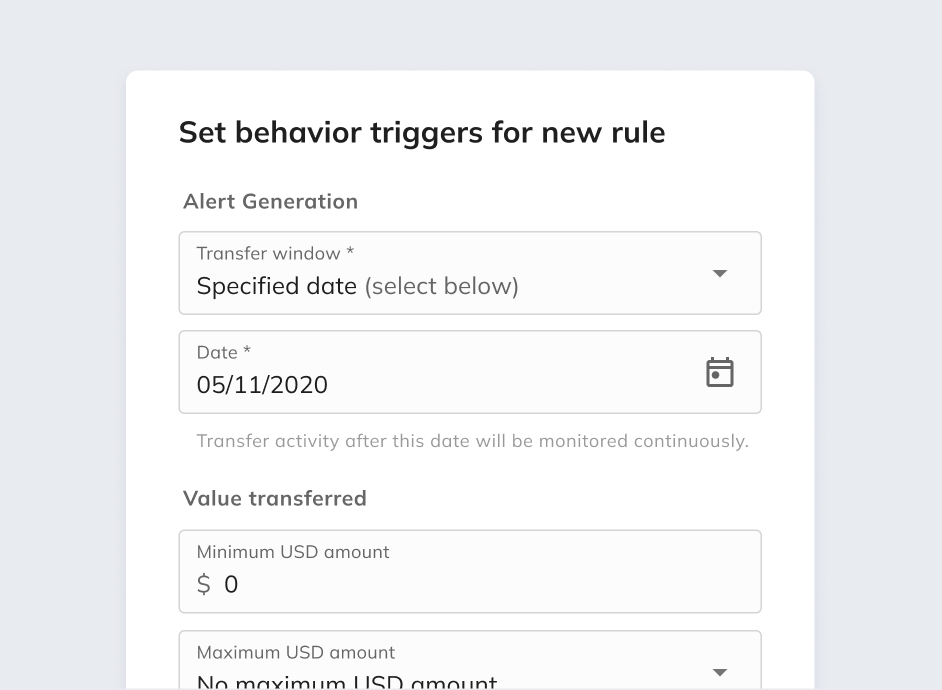Focus the Minimum USD amount value 0
Viewport: 942px width, 690px height.
[x=231, y=585]
